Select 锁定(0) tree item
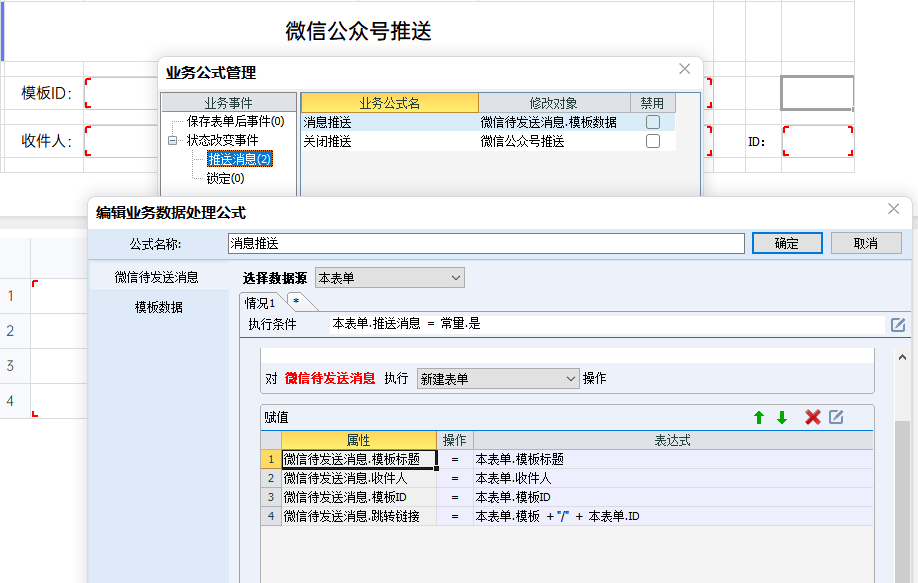This screenshot has height=583, width=918. (225, 179)
